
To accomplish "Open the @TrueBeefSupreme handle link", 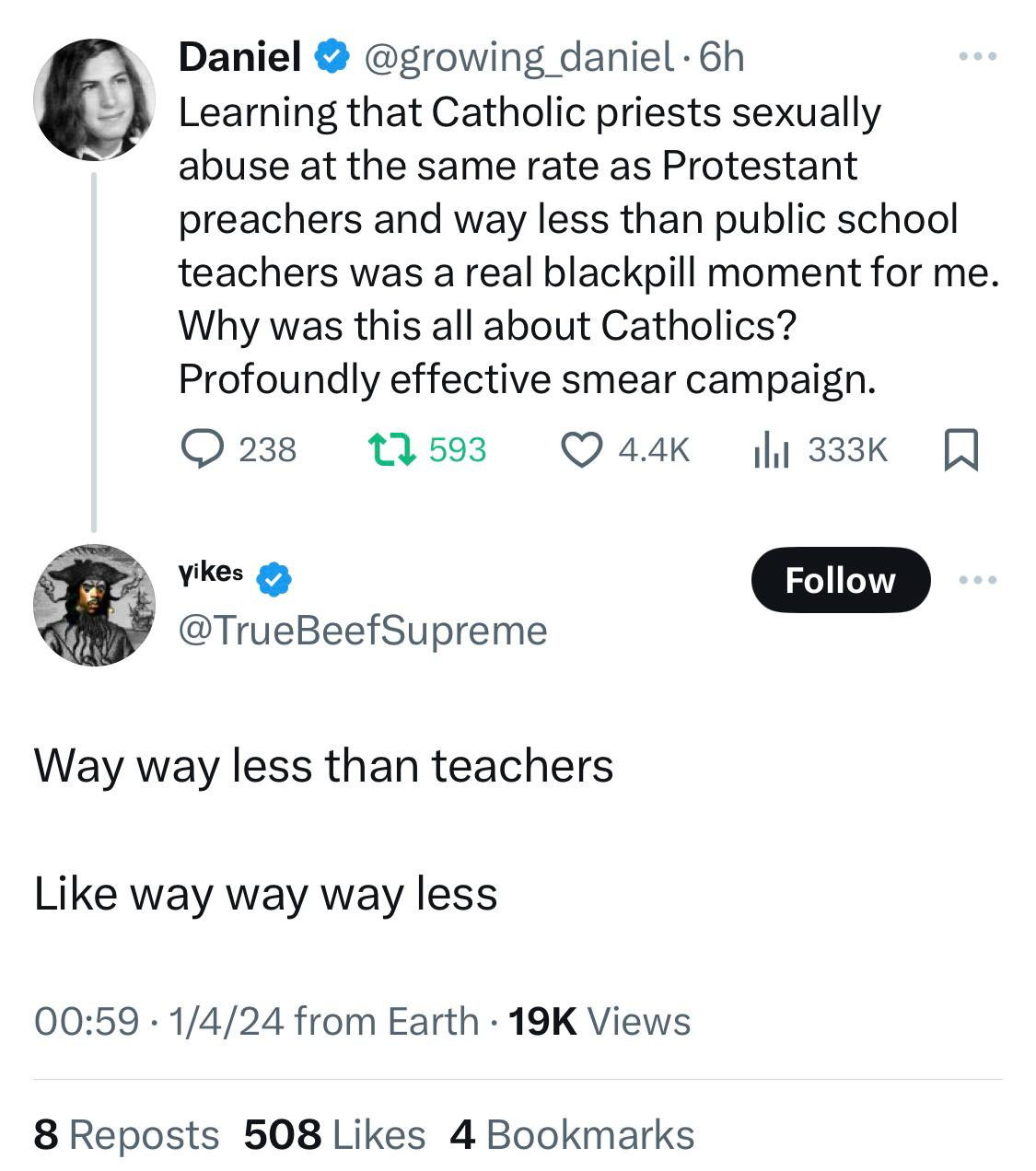I will pyautogui.click(x=362, y=631).
